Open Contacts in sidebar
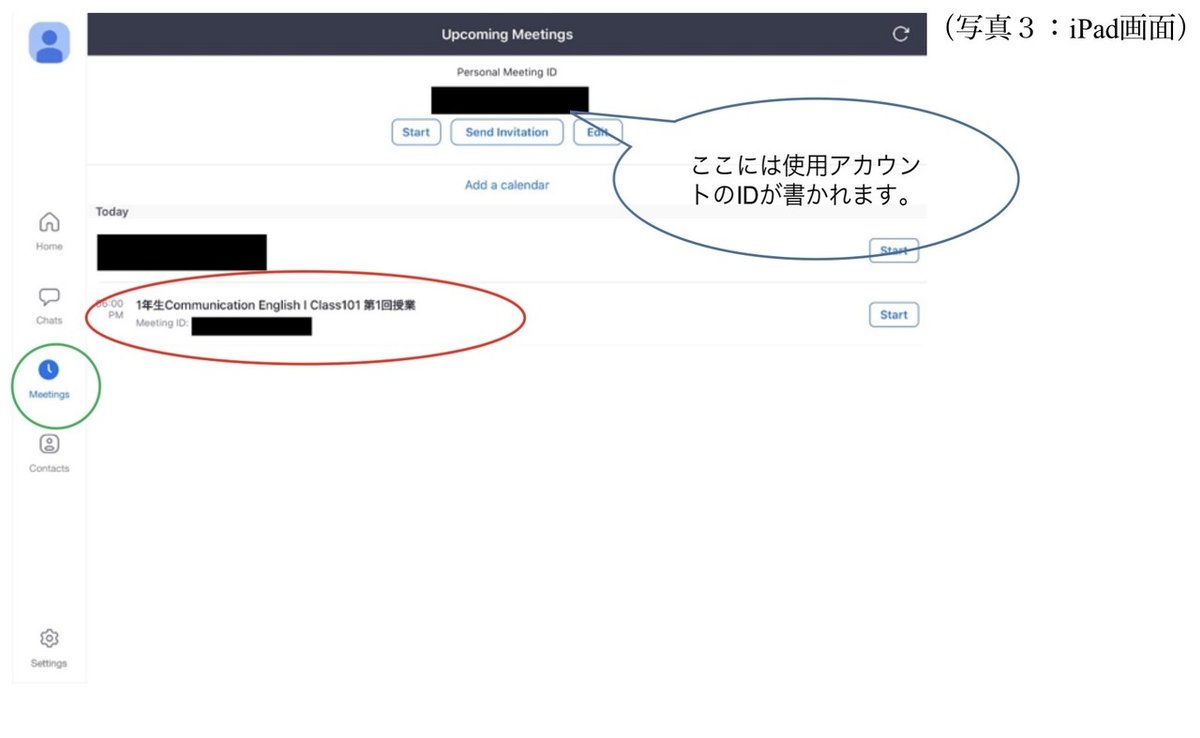This screenshot has width=1200, height=738. point(49,453)
